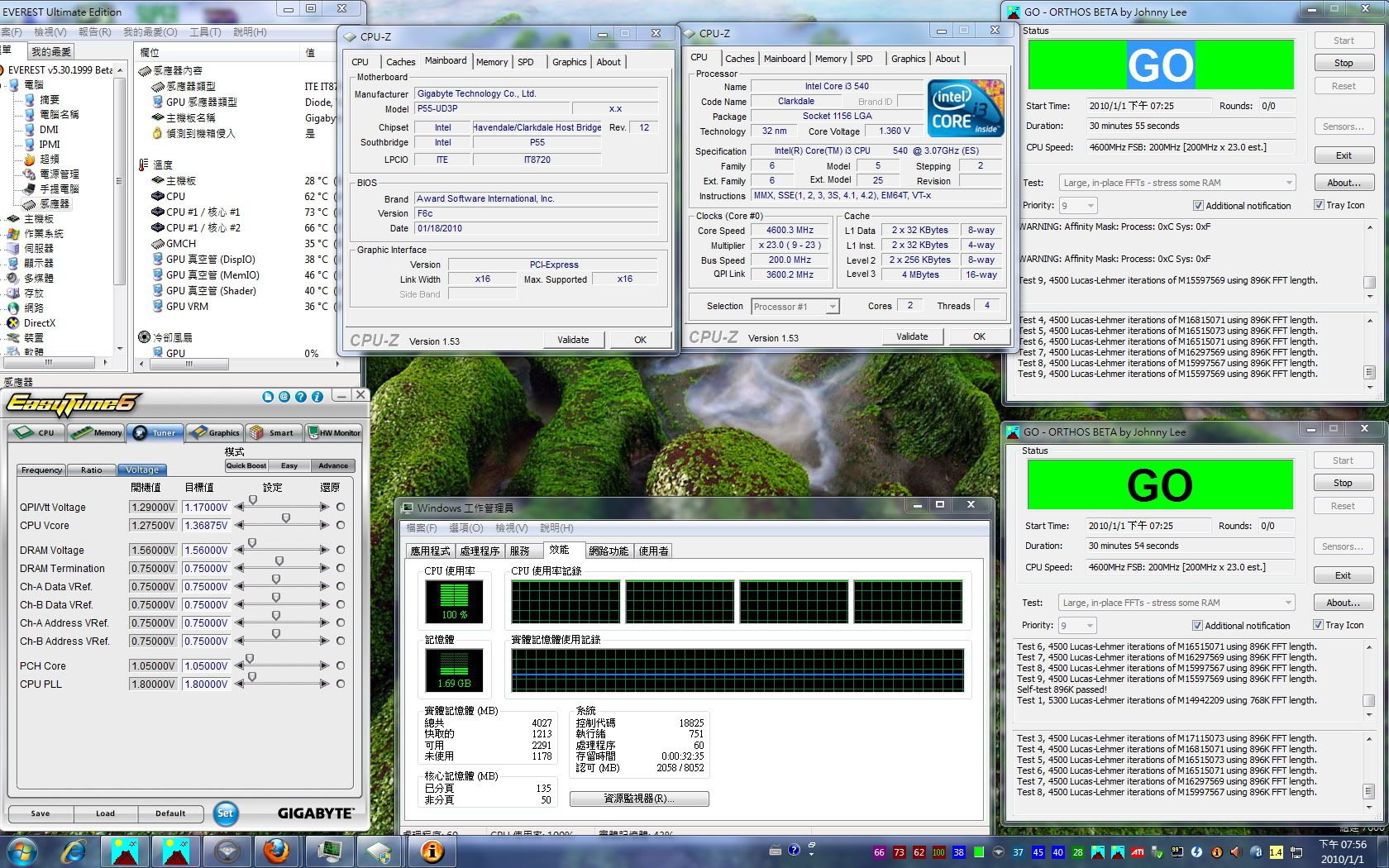This screenshot has height=868, width=1389.
Task: Select 電源管理 item in EVEREST tree
Action: (x=60, y=174)
